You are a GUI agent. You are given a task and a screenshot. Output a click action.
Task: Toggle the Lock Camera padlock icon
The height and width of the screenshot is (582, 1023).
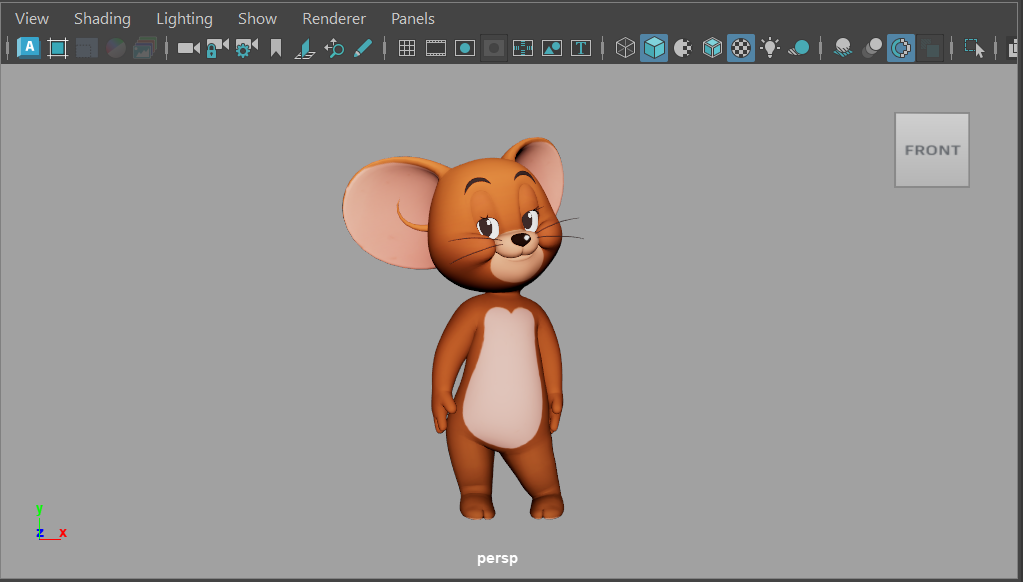(217, 48)
